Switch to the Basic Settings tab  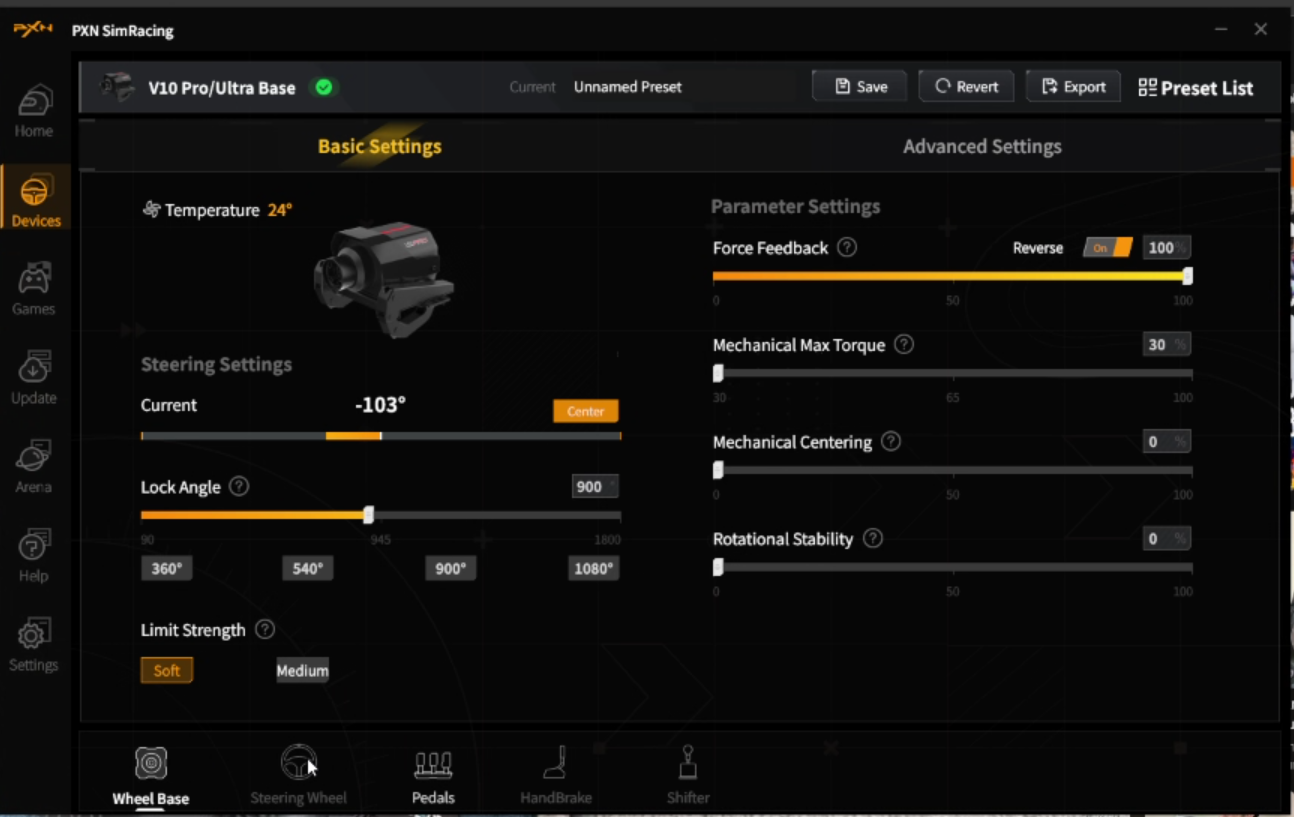tap(380, 146)
